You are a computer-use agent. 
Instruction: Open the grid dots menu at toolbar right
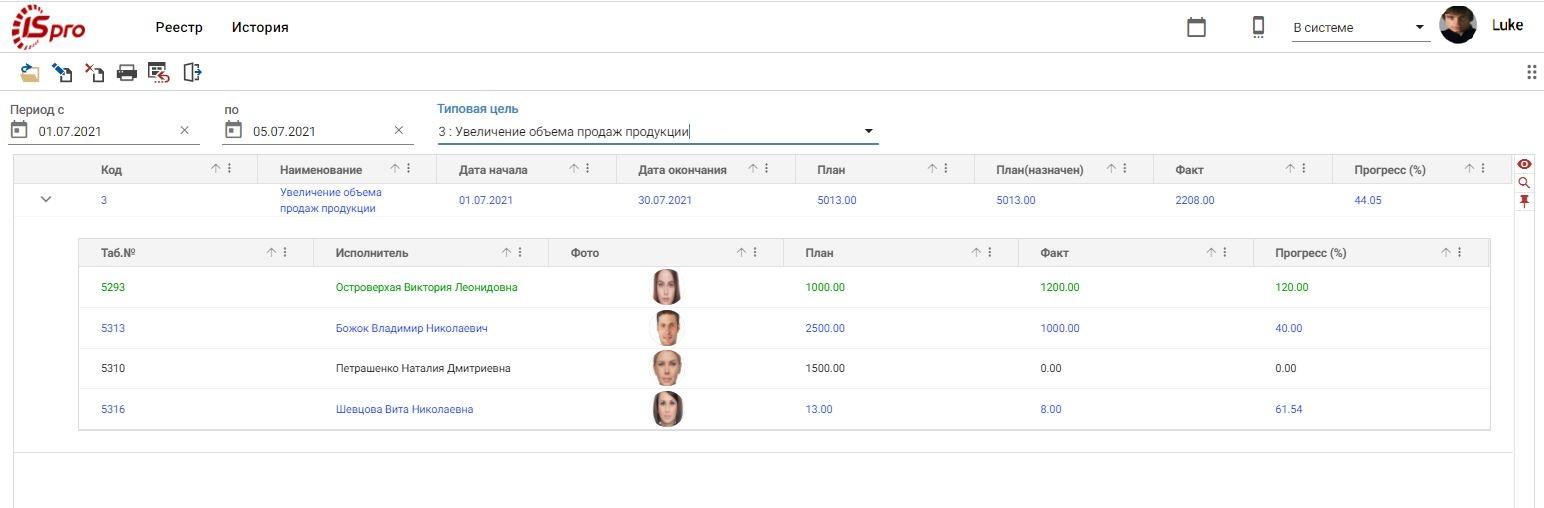point(1531,72)
